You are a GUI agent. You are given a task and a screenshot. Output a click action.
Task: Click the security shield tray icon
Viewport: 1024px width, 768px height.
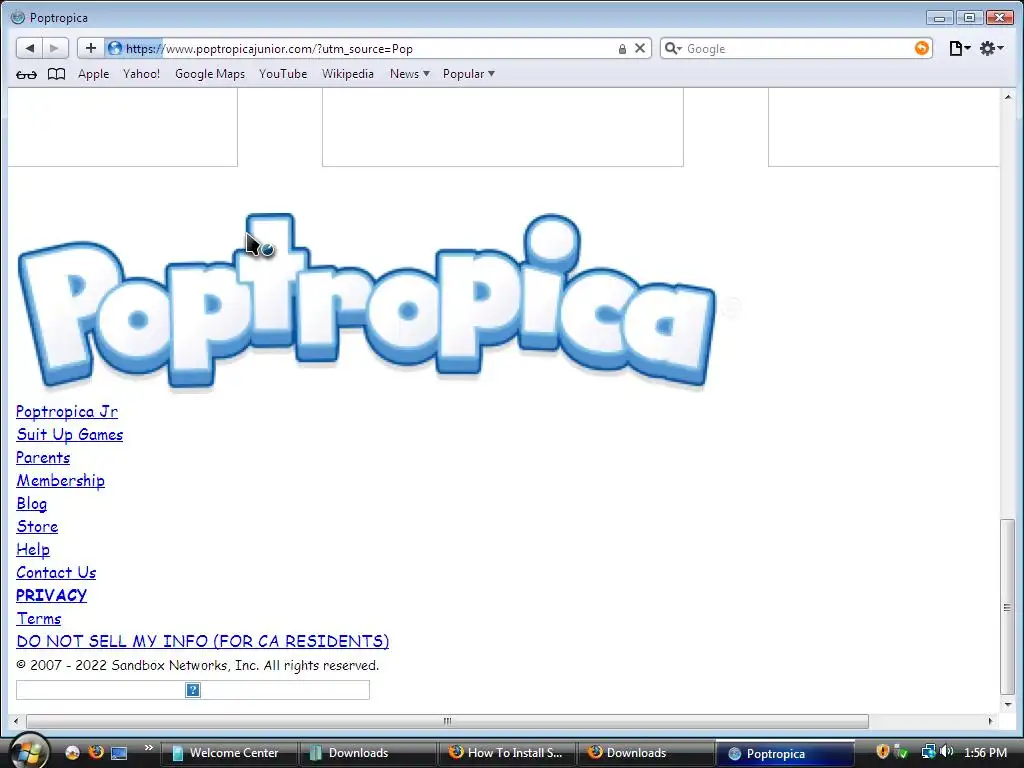(882, 752)
